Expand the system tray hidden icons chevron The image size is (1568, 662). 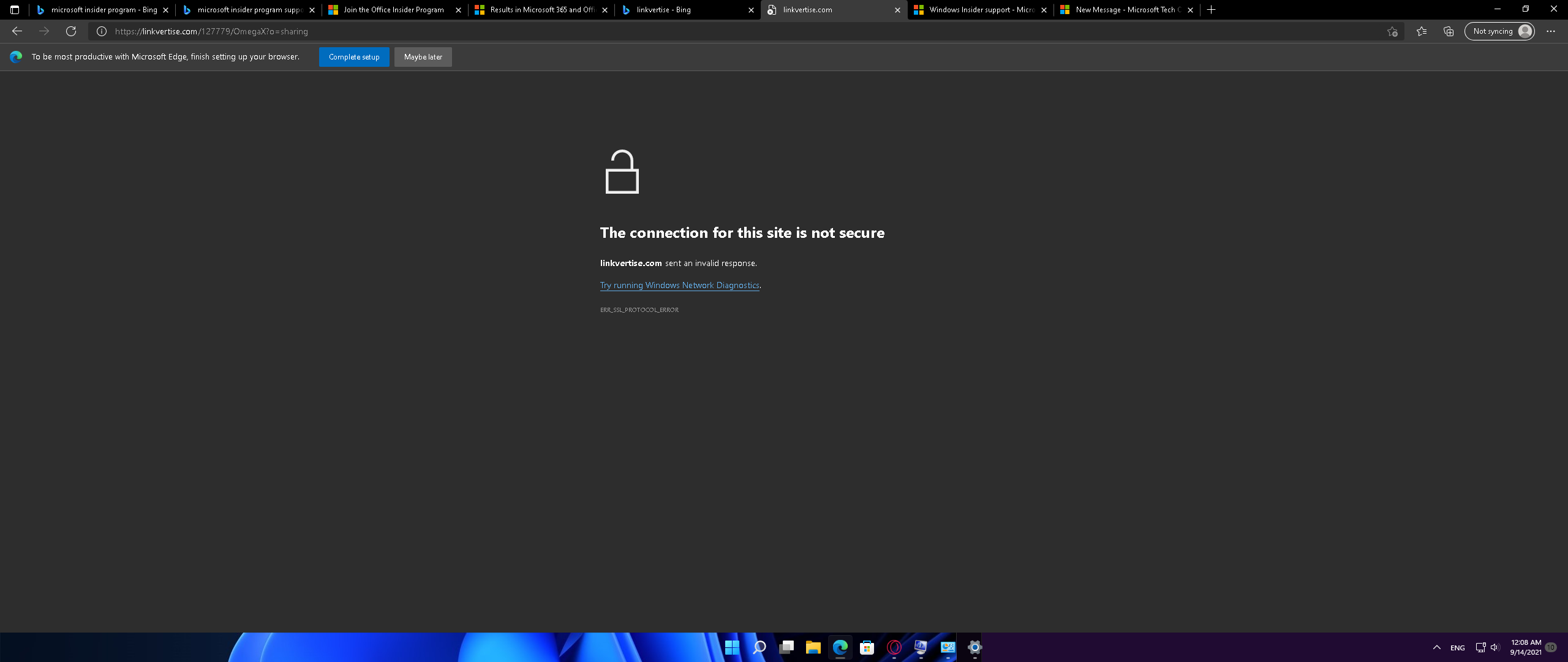point(1436,647)
